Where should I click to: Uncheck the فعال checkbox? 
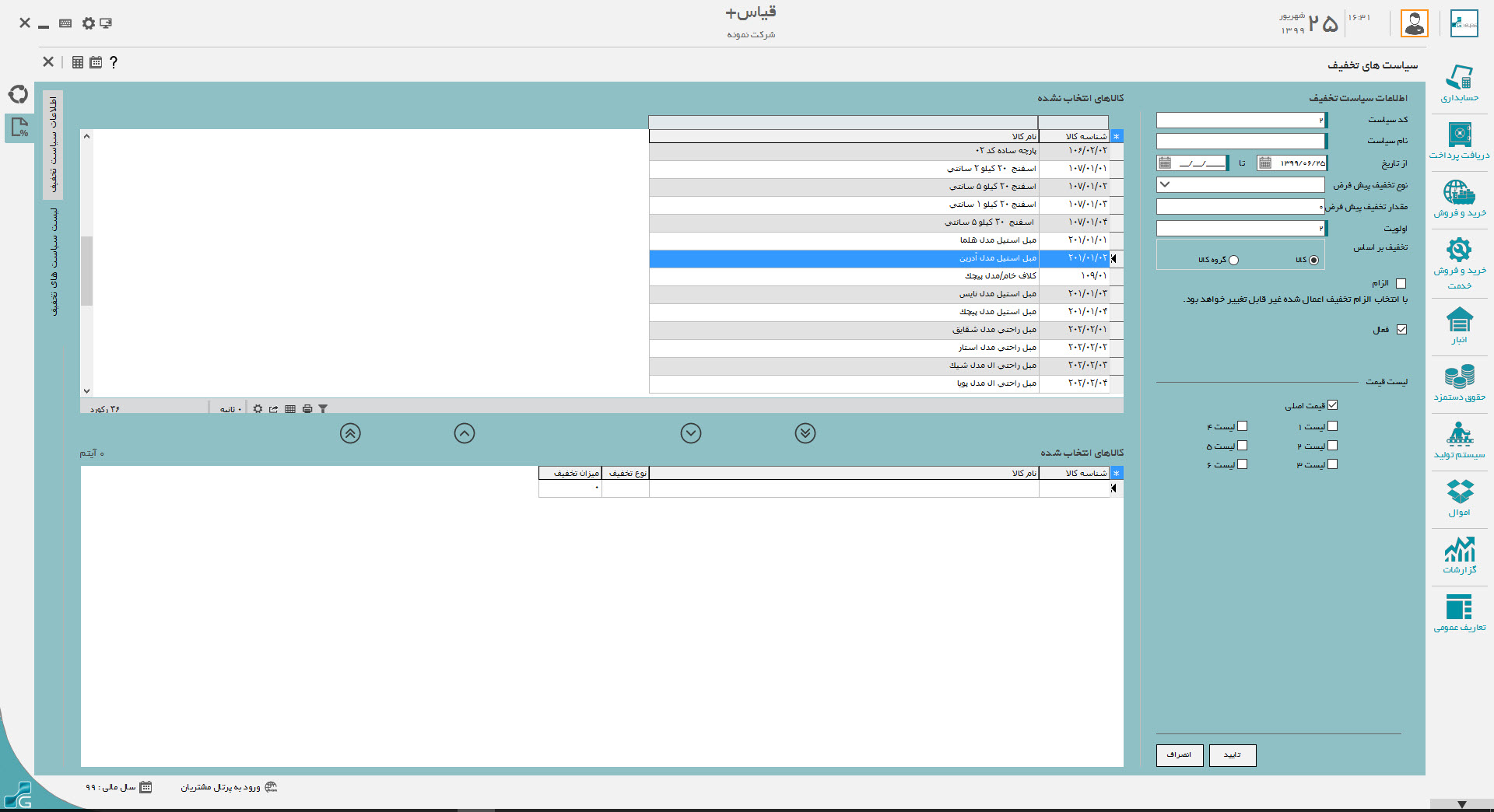(1401, 330)
